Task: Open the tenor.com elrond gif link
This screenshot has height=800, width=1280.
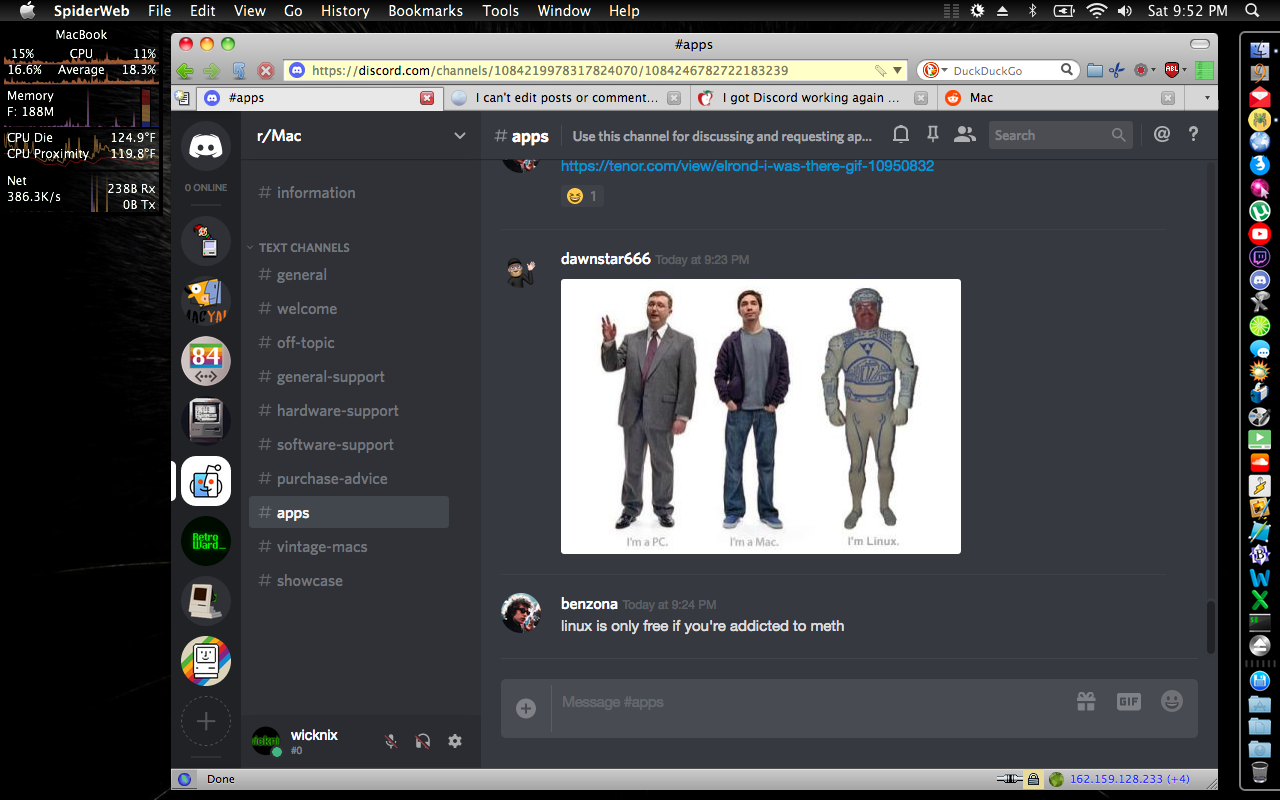Action: (747, 166)
